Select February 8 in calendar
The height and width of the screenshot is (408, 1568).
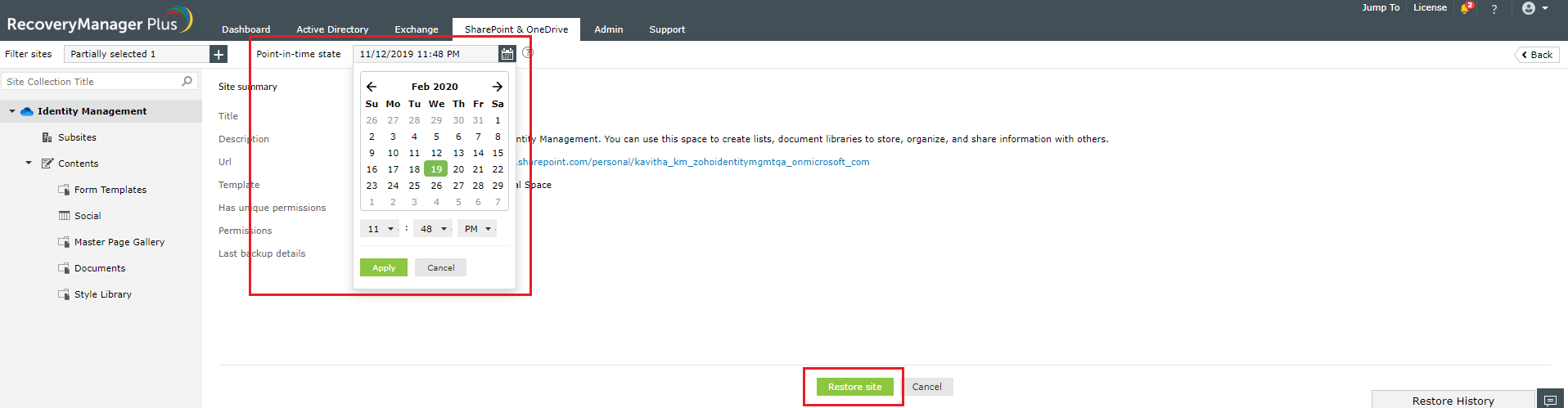498,137
